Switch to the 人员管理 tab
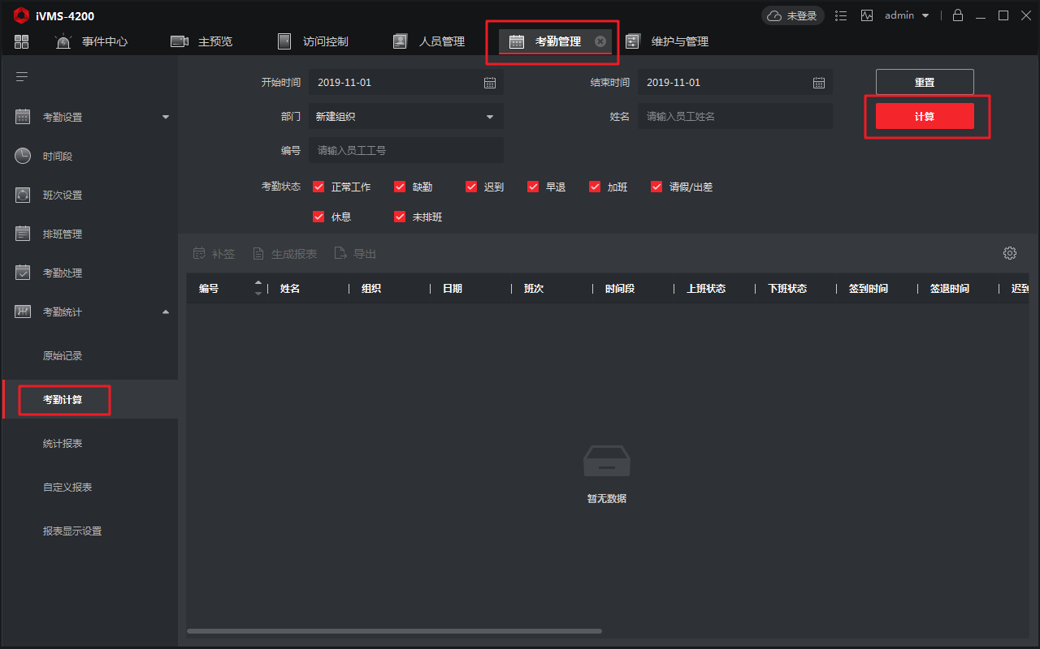1040x649 pixels. tap(429, 42)
